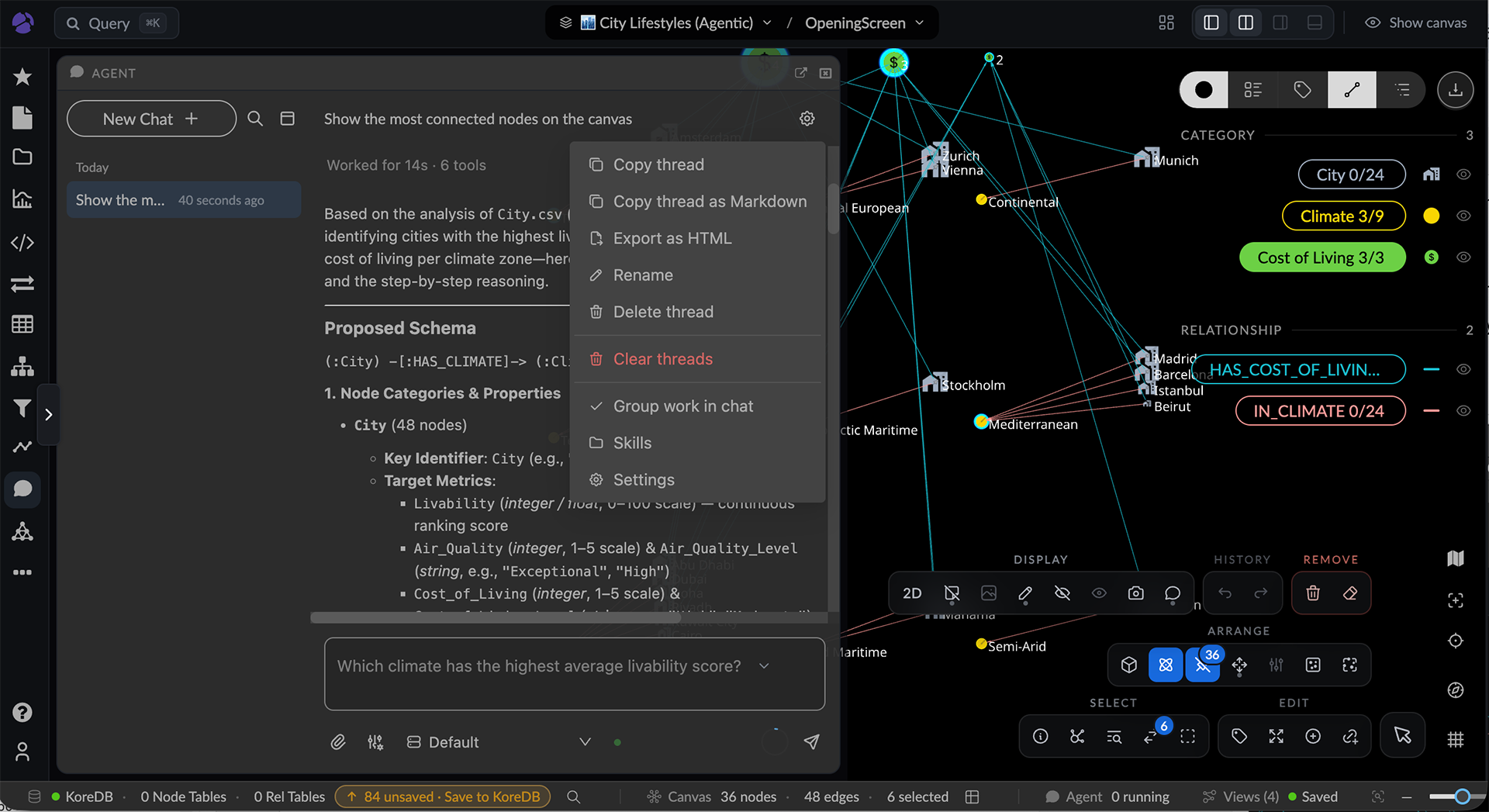
Task: Click the zoom slider in status bar
Action: point(1449,796)
